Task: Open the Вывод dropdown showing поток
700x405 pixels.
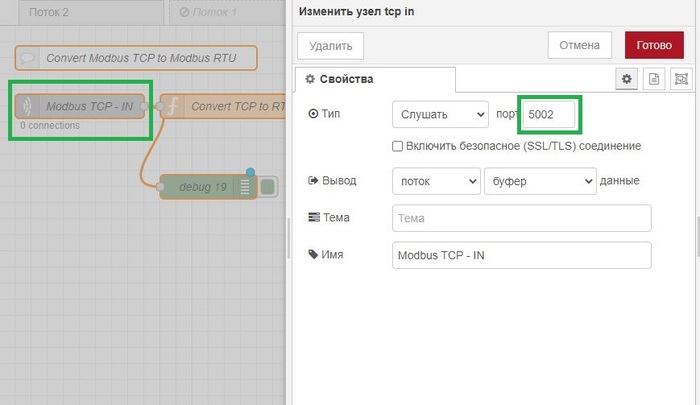Action: click(x=436, y=181)
